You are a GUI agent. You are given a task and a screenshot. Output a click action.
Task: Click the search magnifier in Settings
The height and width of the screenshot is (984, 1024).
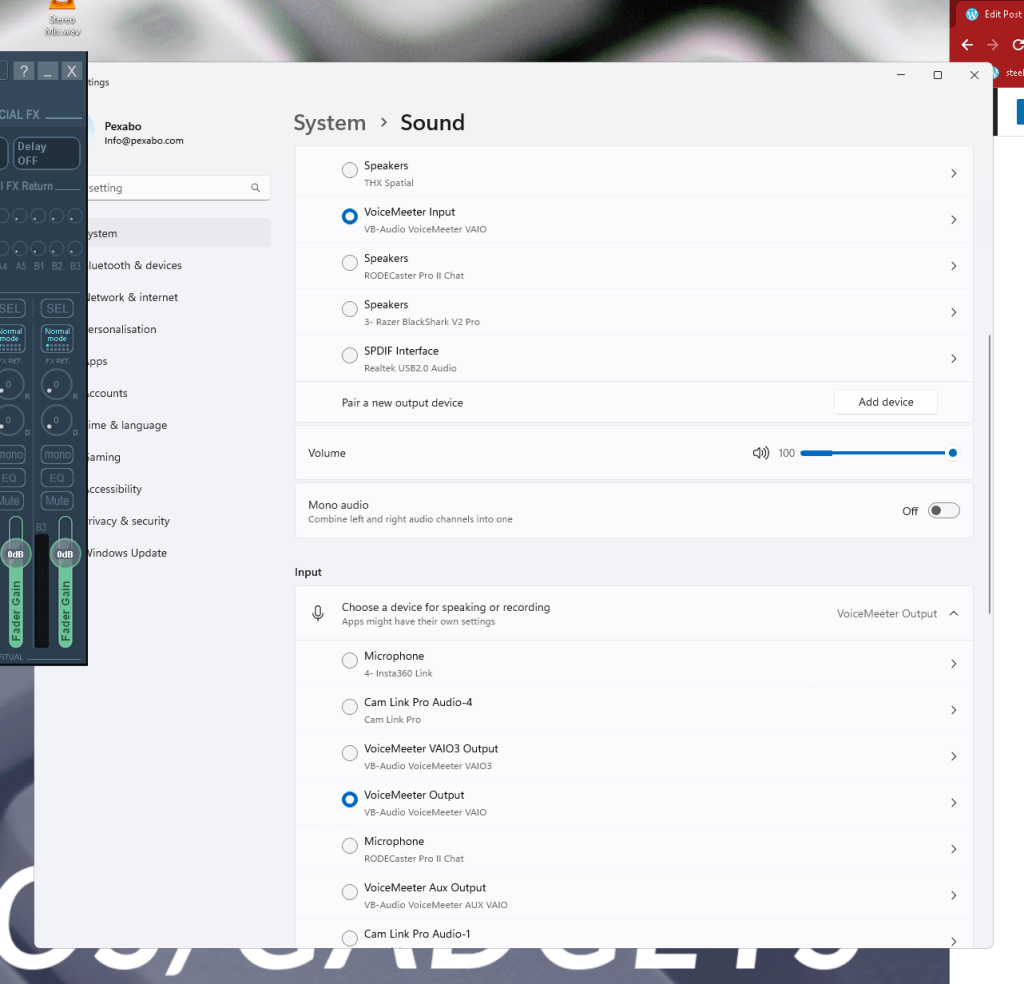(x=255, y=187)
